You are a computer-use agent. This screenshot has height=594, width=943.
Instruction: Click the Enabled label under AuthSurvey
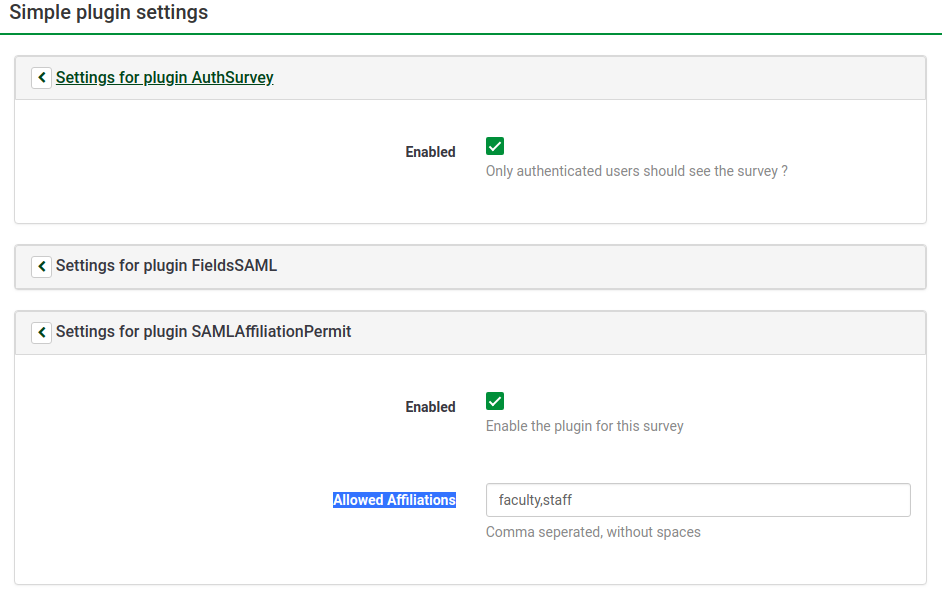(430, 152)
